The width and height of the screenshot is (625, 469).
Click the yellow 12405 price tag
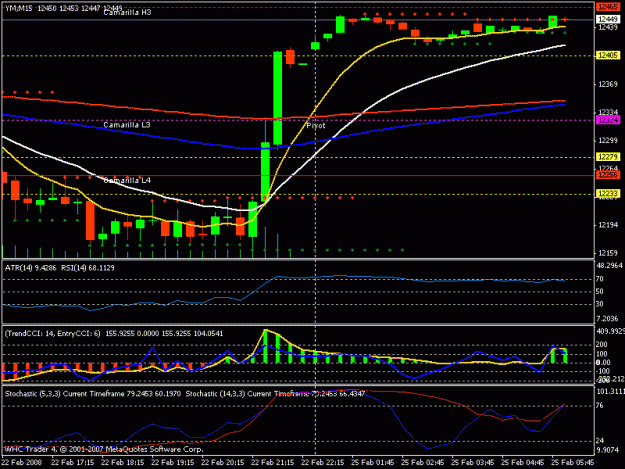[x=607, y=55]
